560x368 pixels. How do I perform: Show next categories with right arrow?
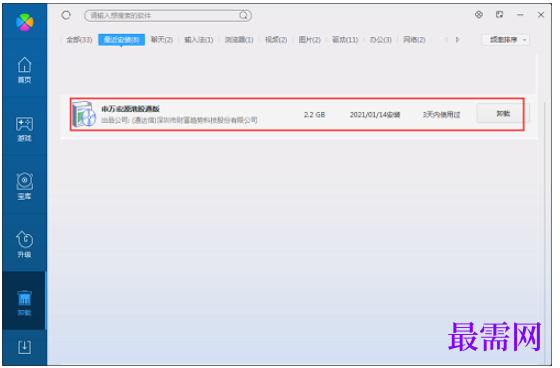pos(458,40)
